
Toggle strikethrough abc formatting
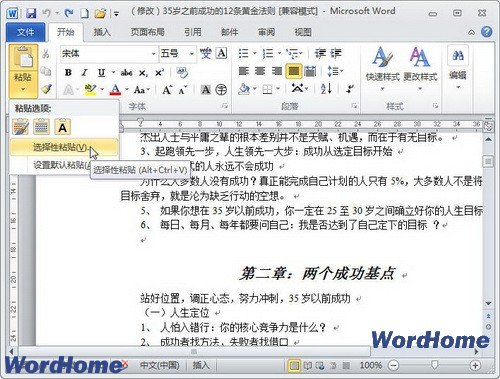(126, 72)
